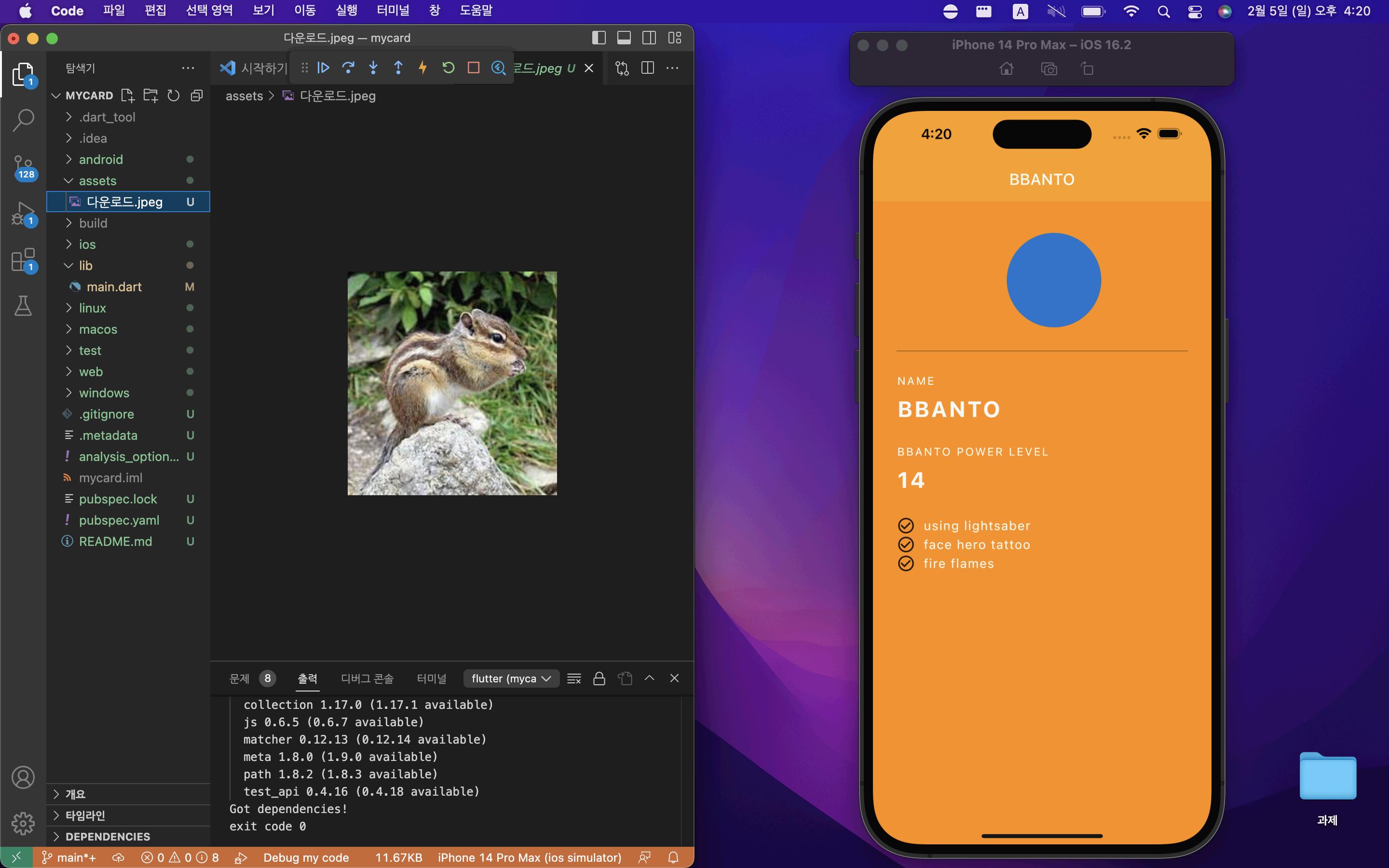Split the editor right
The height and width of the screenshot is (868, 1389).
(x=647, y=68)
